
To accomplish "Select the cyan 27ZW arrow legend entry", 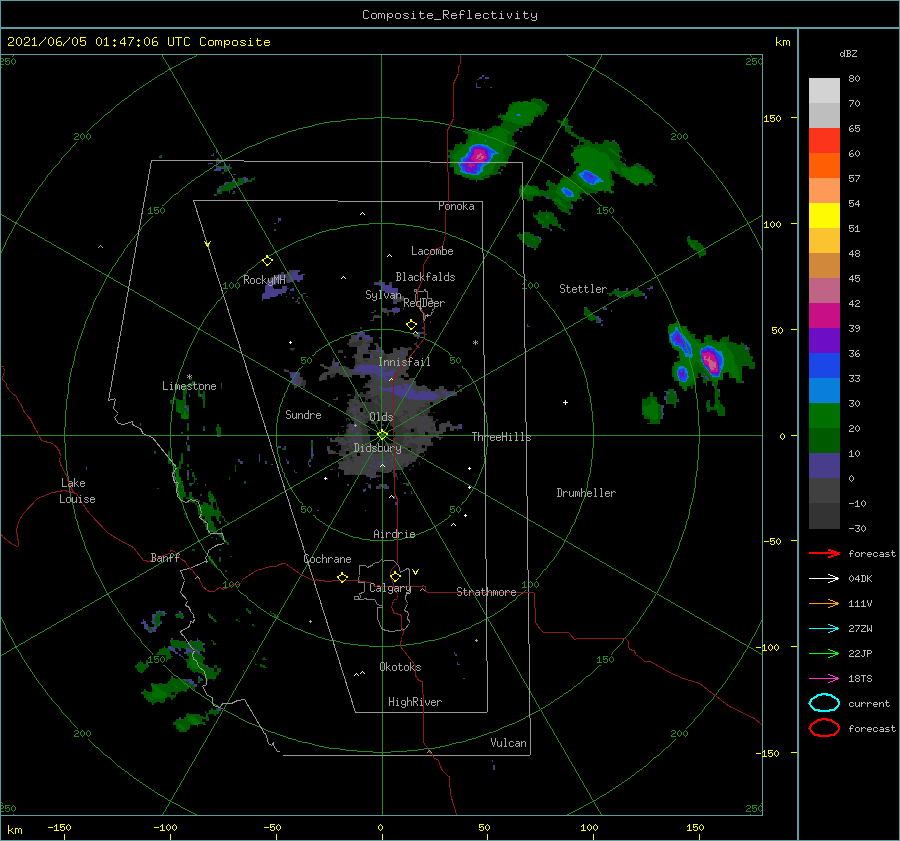I will pyautogui.click(x=824, y=628).
